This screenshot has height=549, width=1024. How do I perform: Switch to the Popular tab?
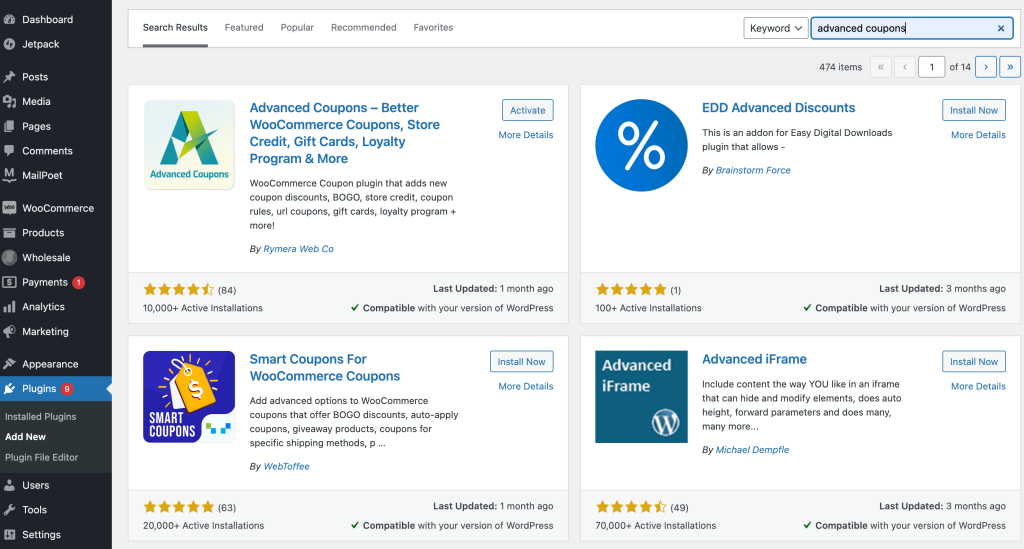click(297, 27)
